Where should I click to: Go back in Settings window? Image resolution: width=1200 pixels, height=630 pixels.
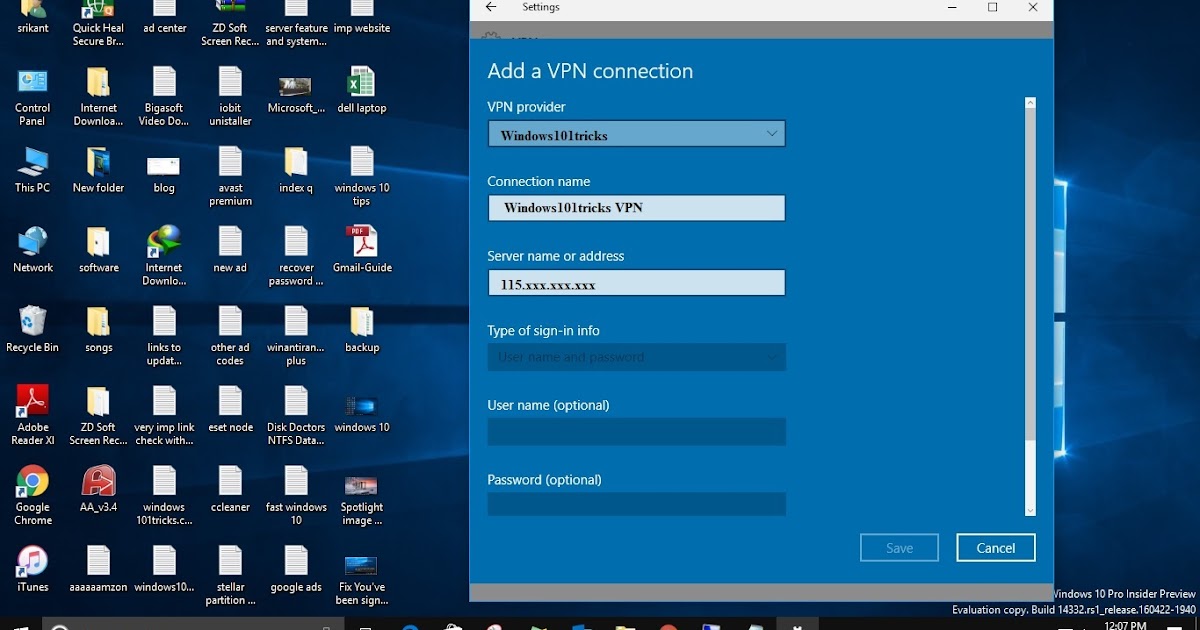point(490,7)
